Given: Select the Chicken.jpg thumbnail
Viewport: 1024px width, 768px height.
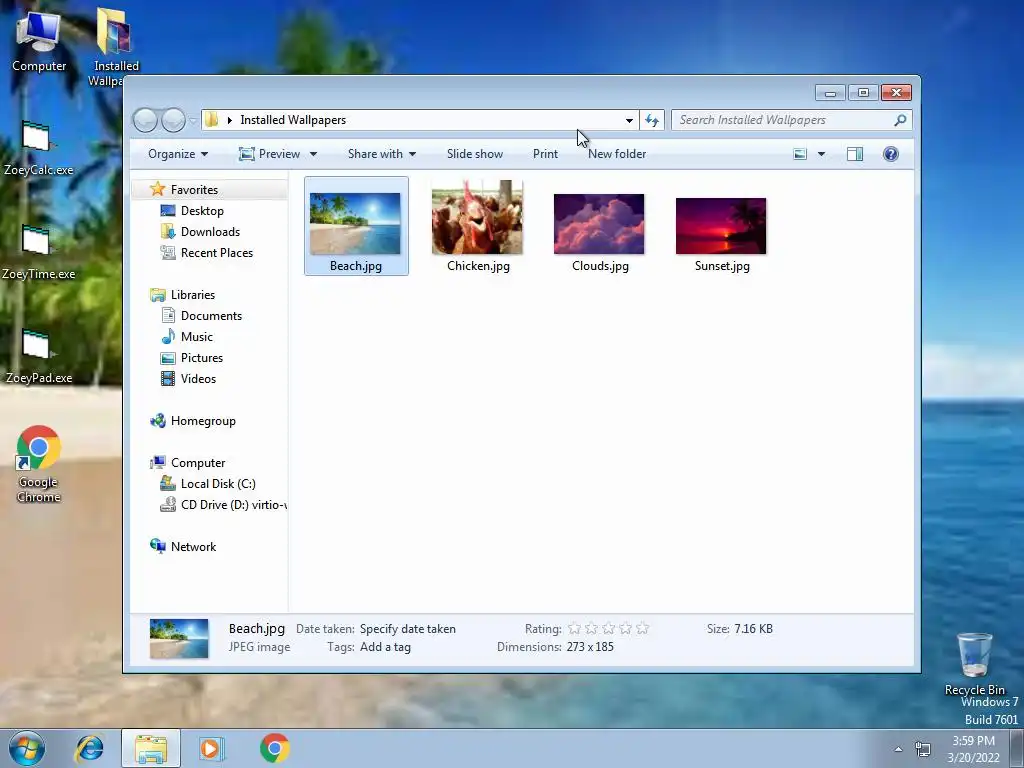Looking at the screenshot, I should (477, 226).
